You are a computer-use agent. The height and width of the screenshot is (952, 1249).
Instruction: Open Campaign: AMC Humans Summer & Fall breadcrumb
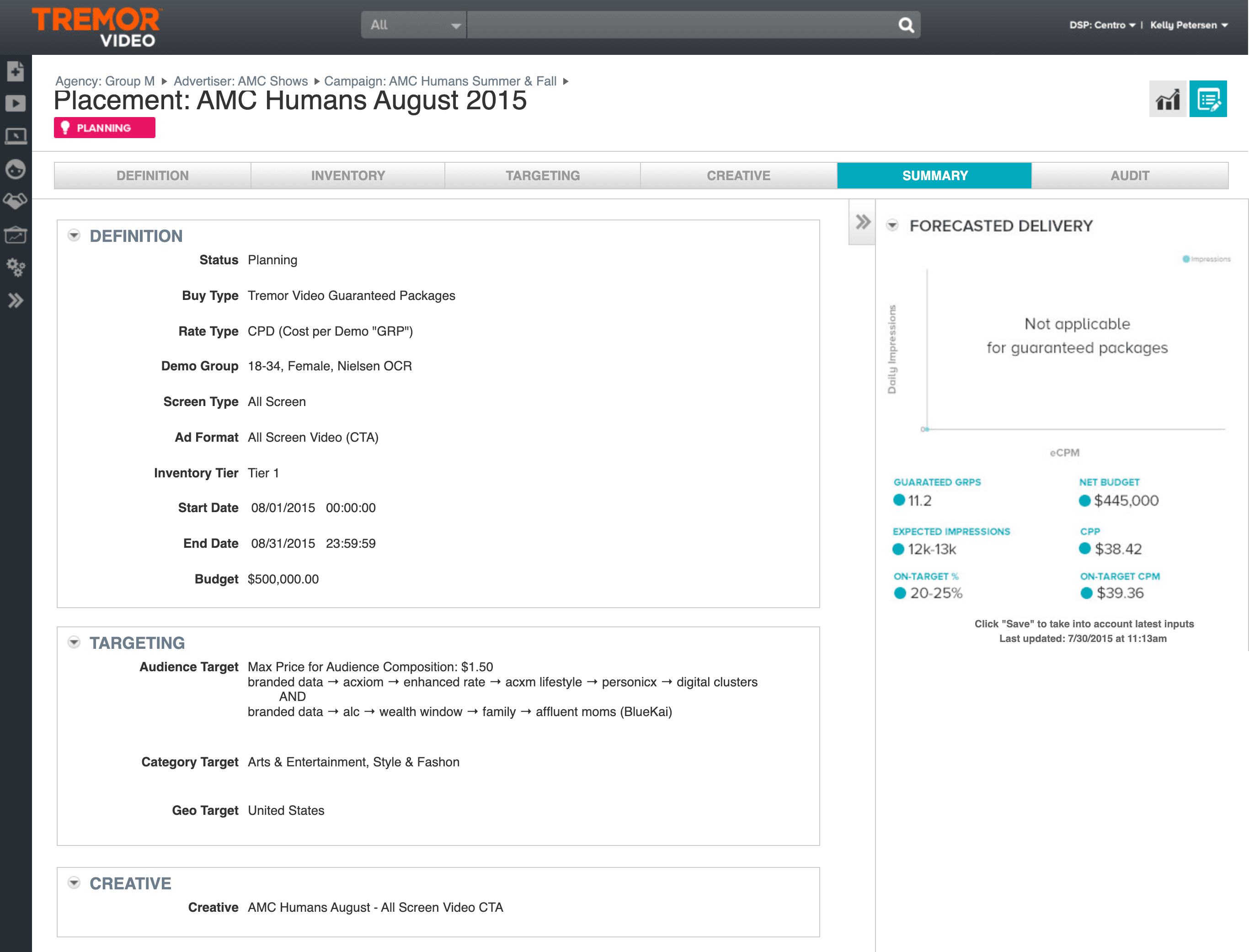point(440,81)
